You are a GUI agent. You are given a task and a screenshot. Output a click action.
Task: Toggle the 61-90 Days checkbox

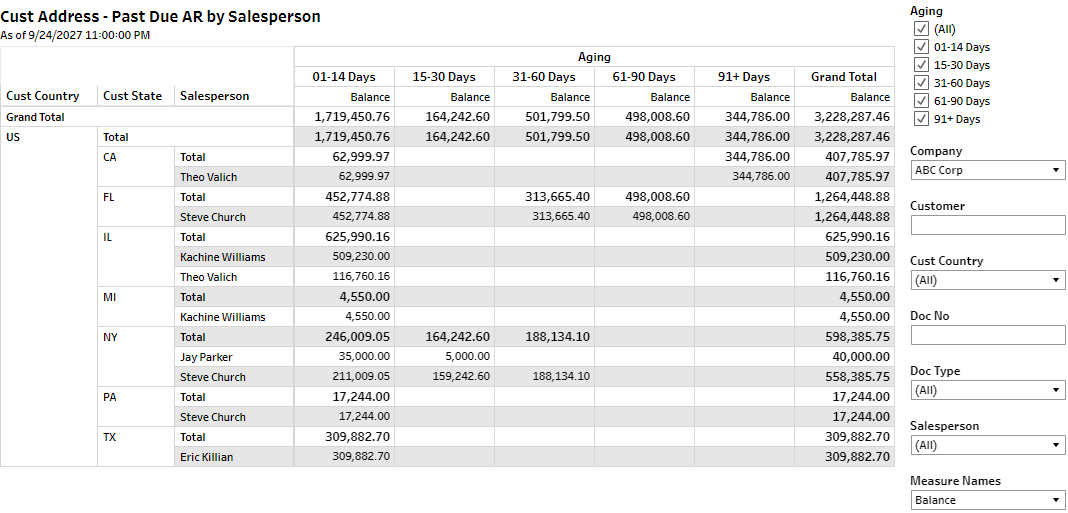(921, 101)
